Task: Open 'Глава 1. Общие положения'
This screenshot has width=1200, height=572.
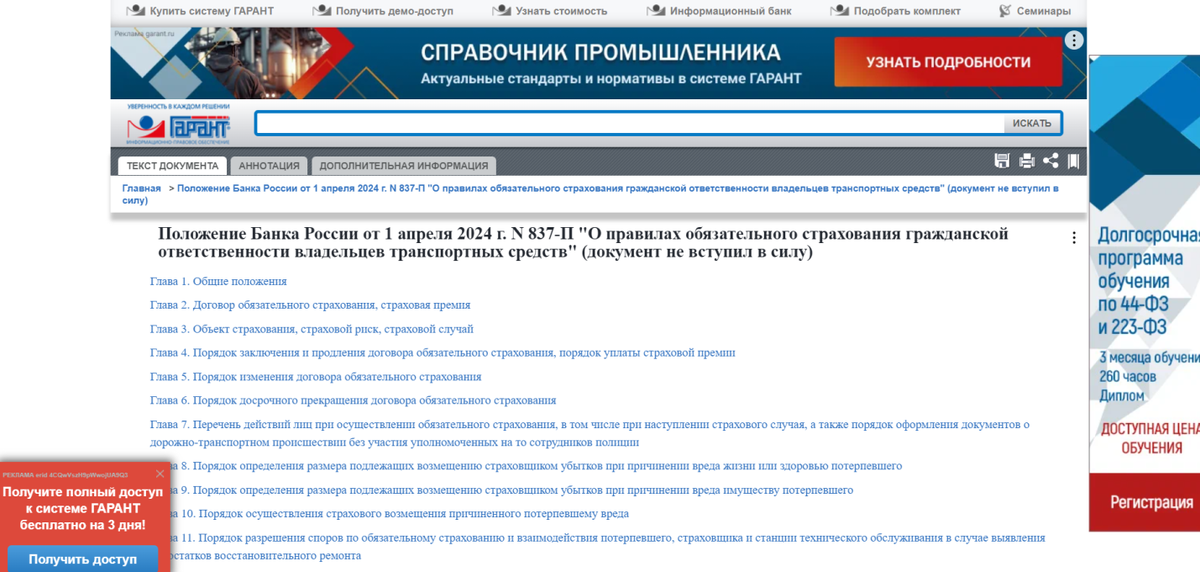Action: coord(218,281)
